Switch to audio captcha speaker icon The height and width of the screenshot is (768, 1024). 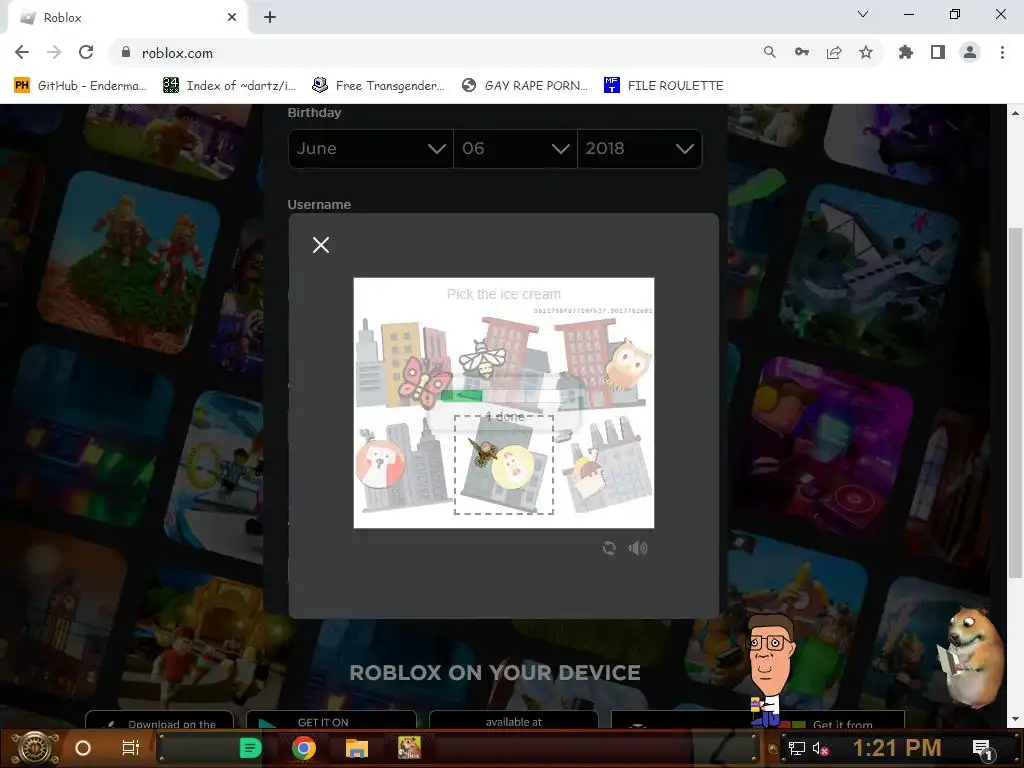click(638, 548)
